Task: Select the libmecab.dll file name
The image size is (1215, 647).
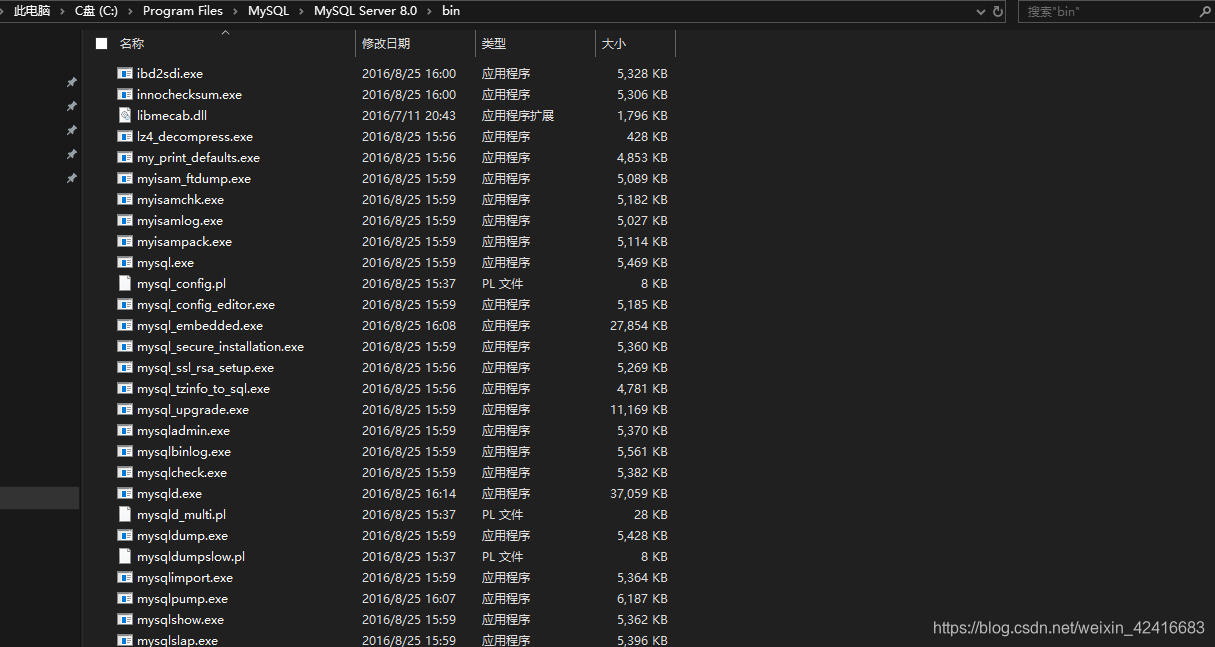Action: pyautogui.click(x=172, y=115)
